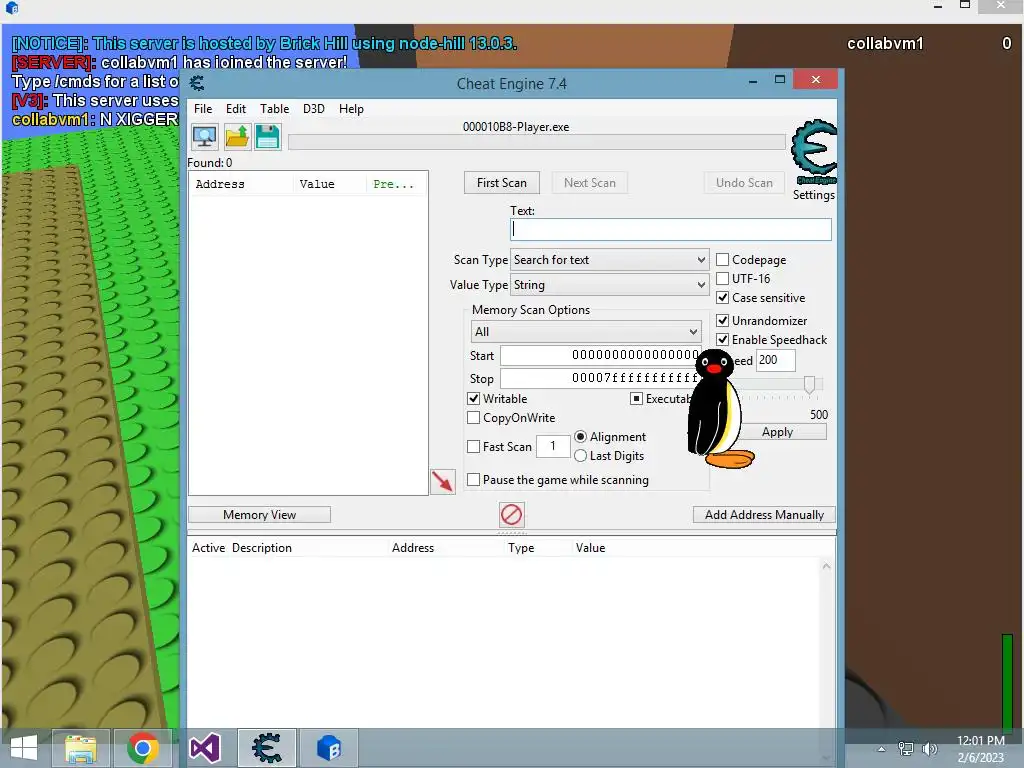Open the Help menu
The image size is (1024, 768).
pyautogui.click(x=351, y=109)
